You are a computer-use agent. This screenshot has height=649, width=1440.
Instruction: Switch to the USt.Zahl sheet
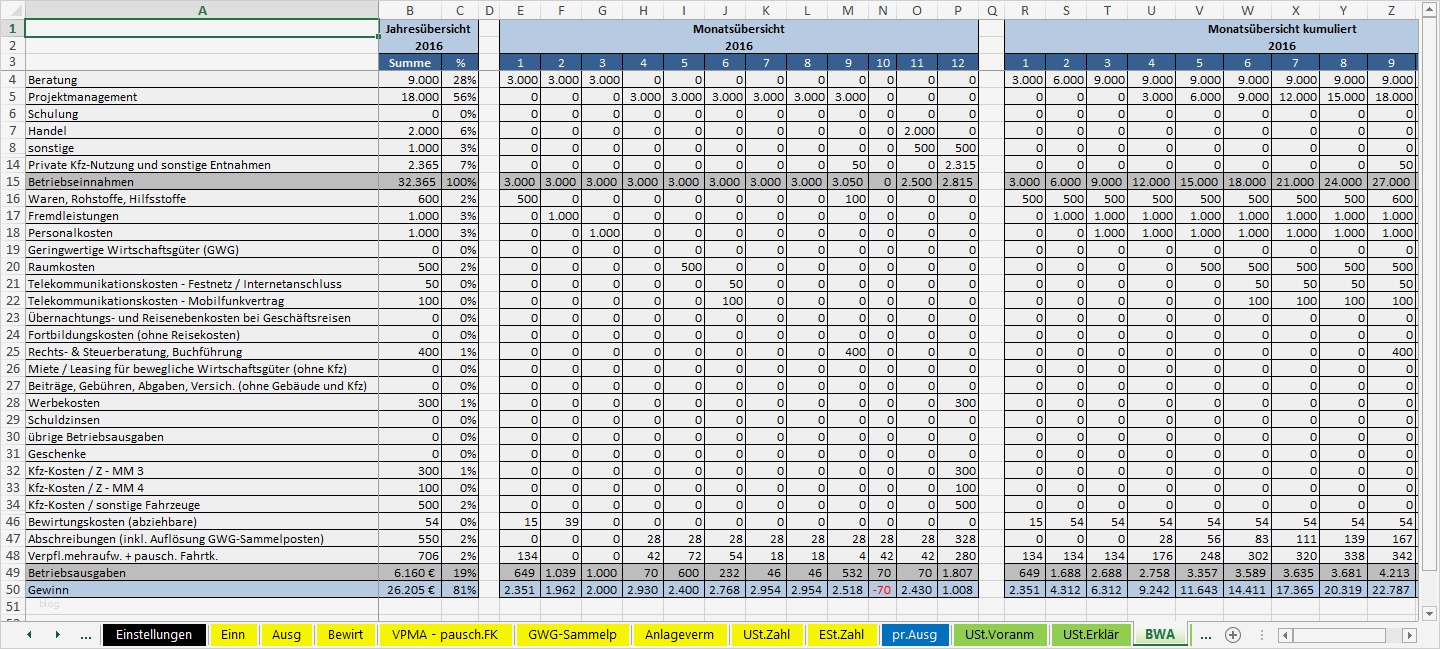765,634
